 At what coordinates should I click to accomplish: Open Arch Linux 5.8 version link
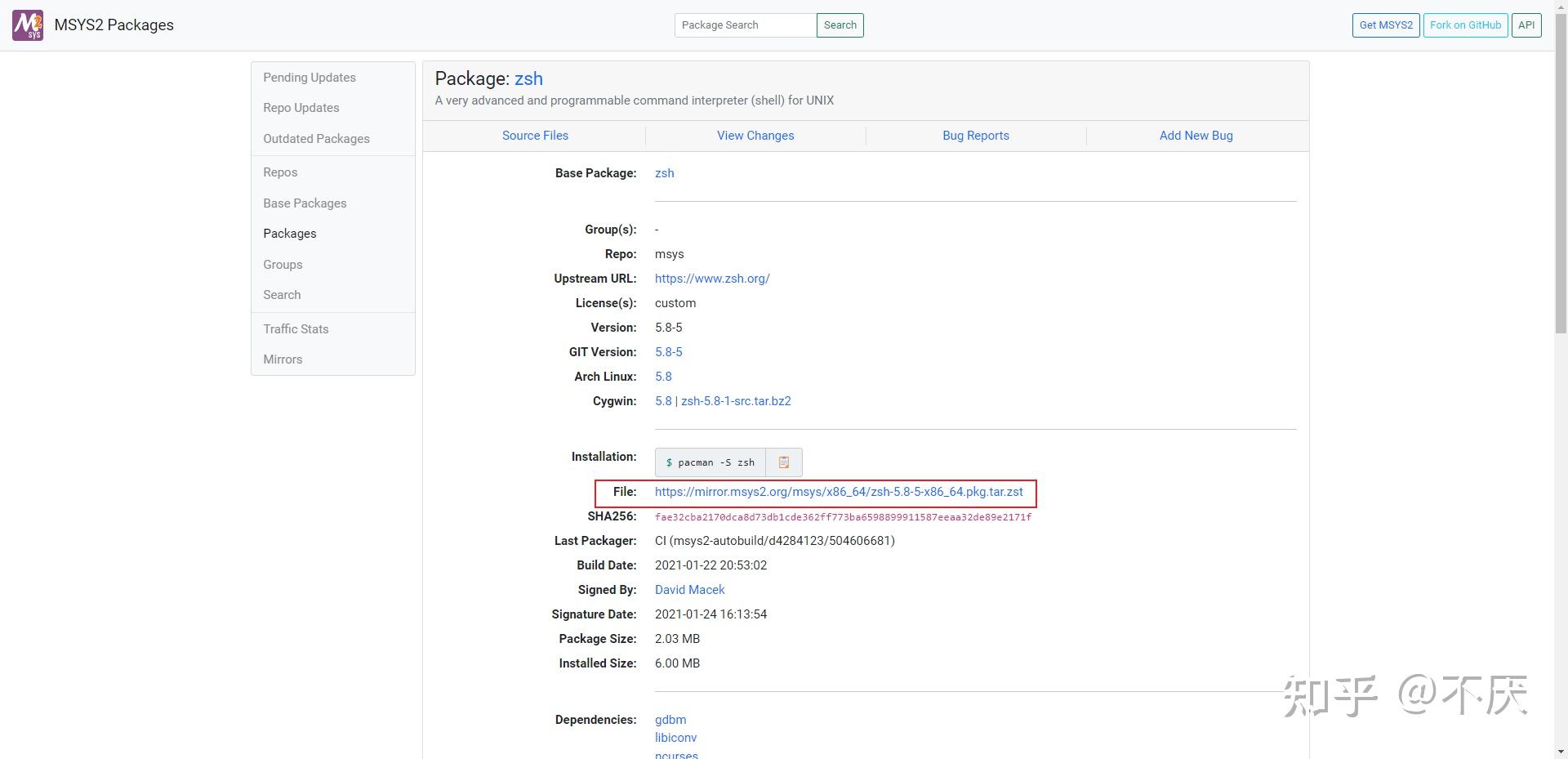[x=663, y=377]
